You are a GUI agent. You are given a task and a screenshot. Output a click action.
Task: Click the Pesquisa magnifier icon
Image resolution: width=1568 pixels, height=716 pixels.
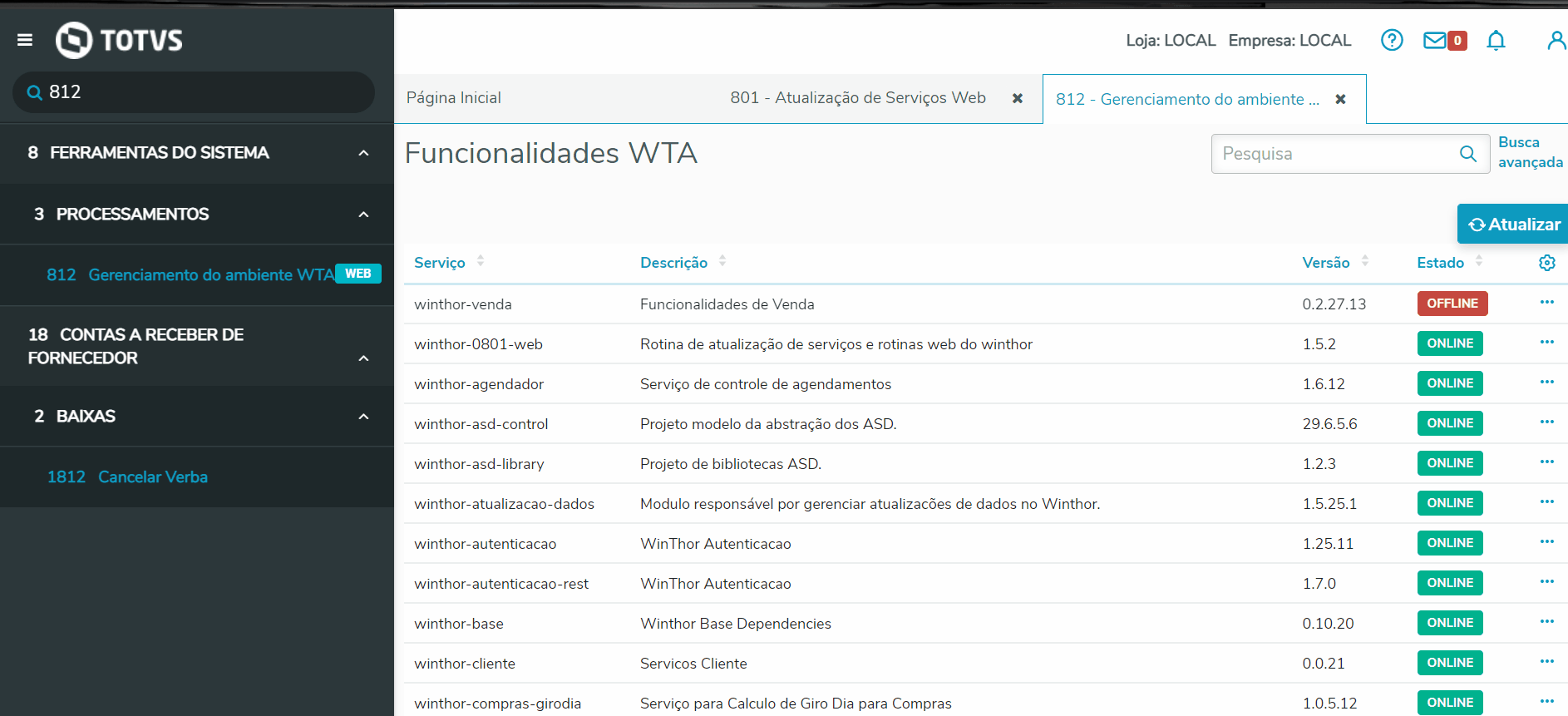pyautogui.click(x=1468, y=154)
